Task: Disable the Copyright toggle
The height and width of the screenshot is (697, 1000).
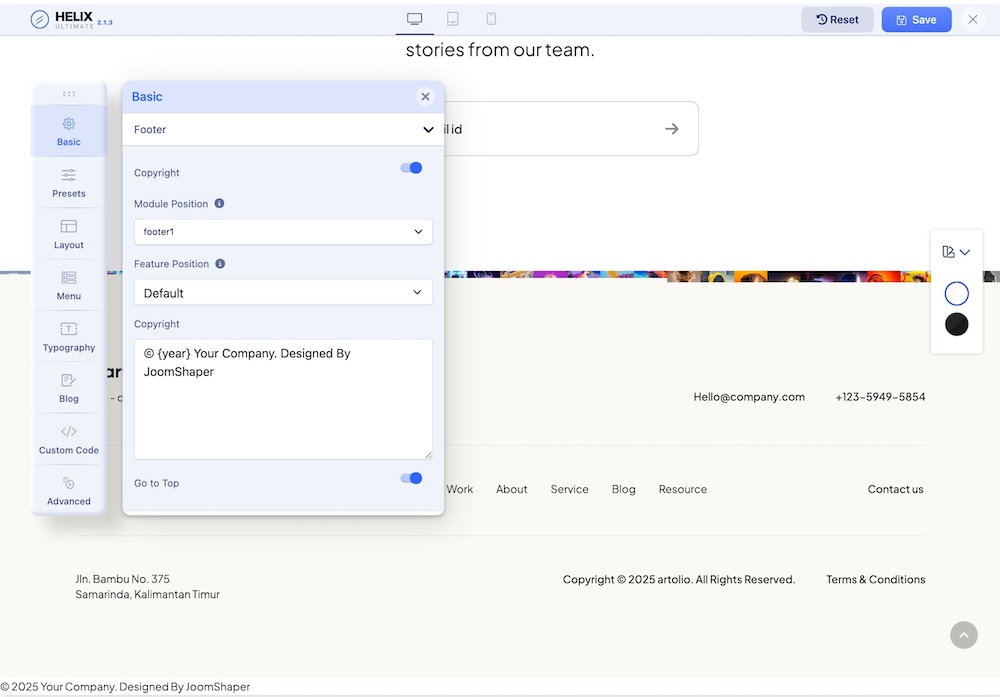Action: click(411, 168)
